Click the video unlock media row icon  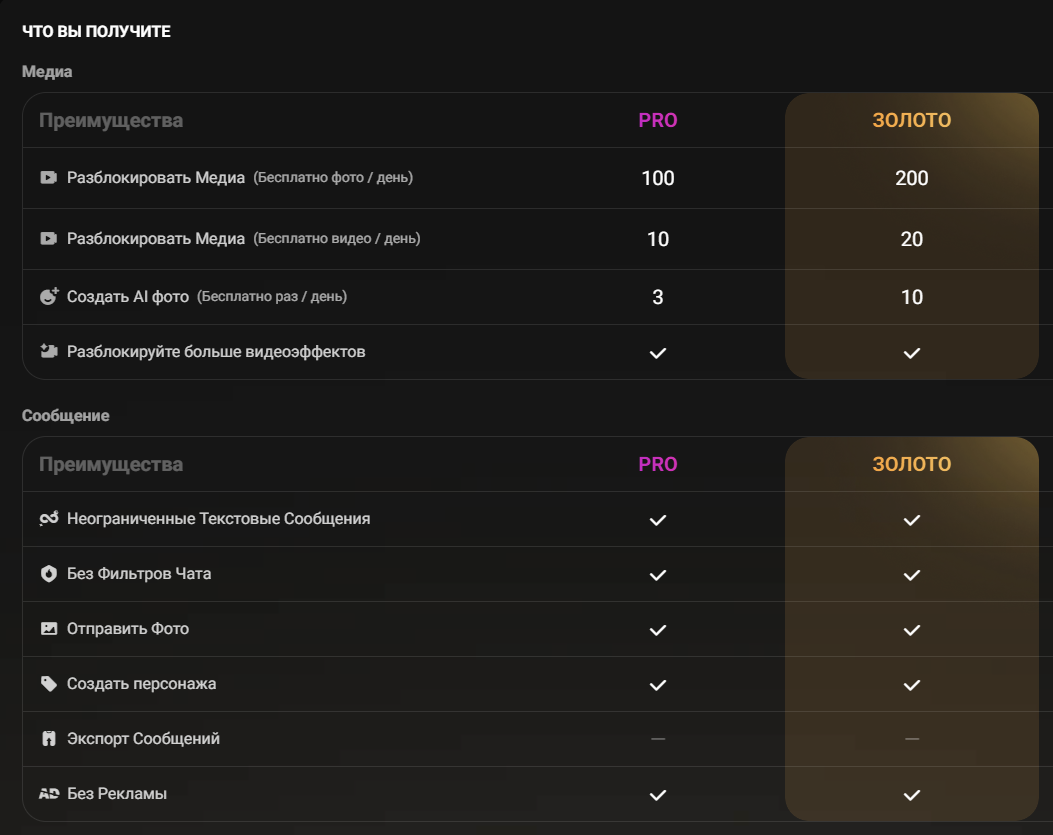(48, 239)
